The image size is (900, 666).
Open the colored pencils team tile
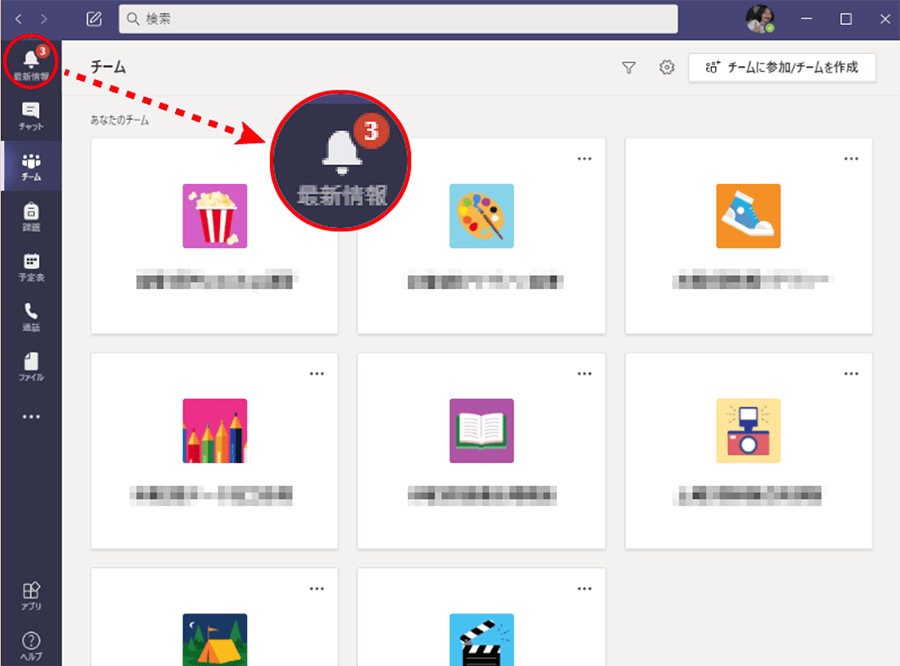(x=215, y=451)
